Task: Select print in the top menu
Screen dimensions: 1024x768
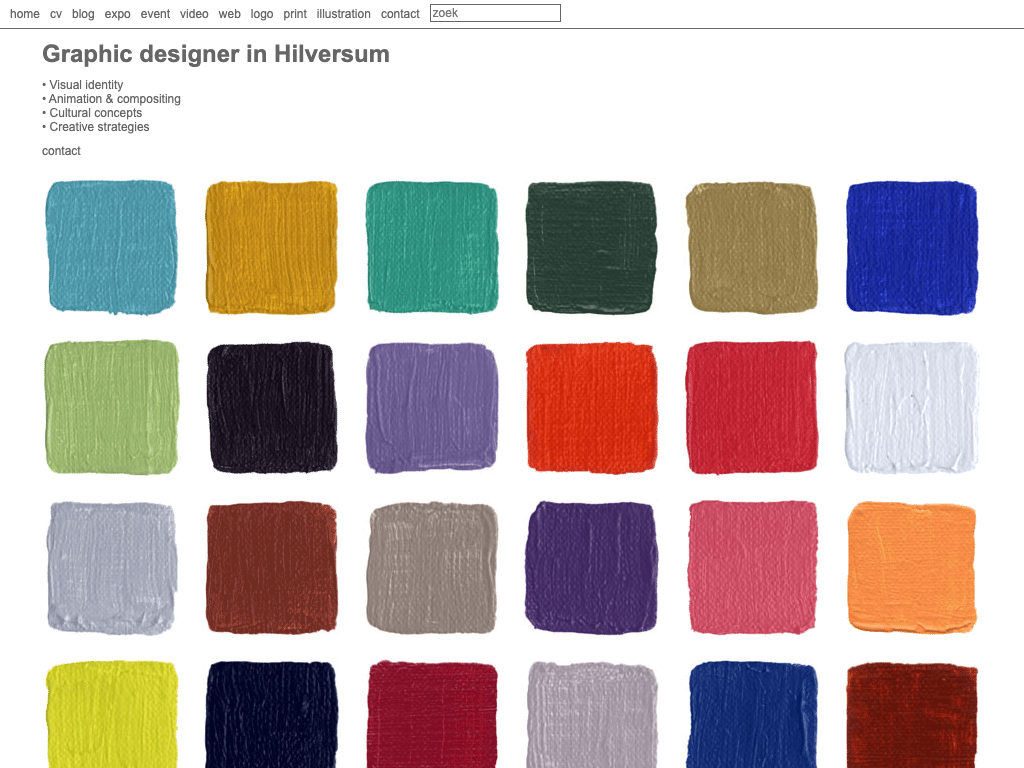Action: 295,14
